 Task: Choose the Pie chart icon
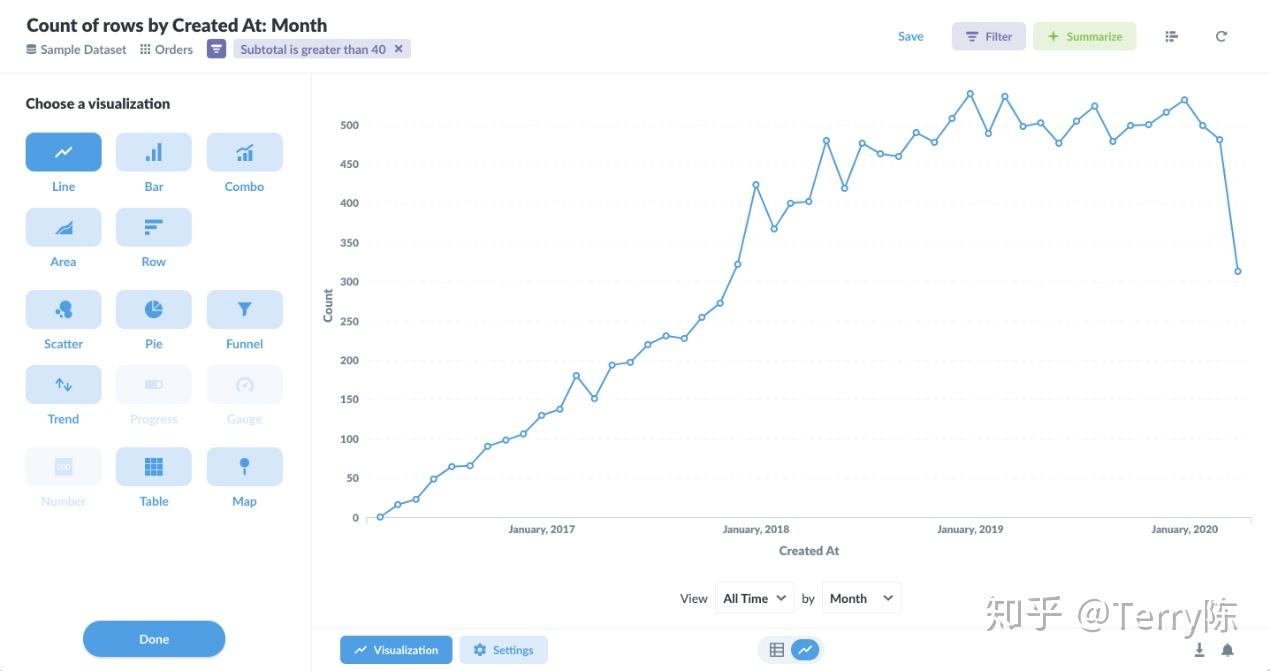[153, 310]
